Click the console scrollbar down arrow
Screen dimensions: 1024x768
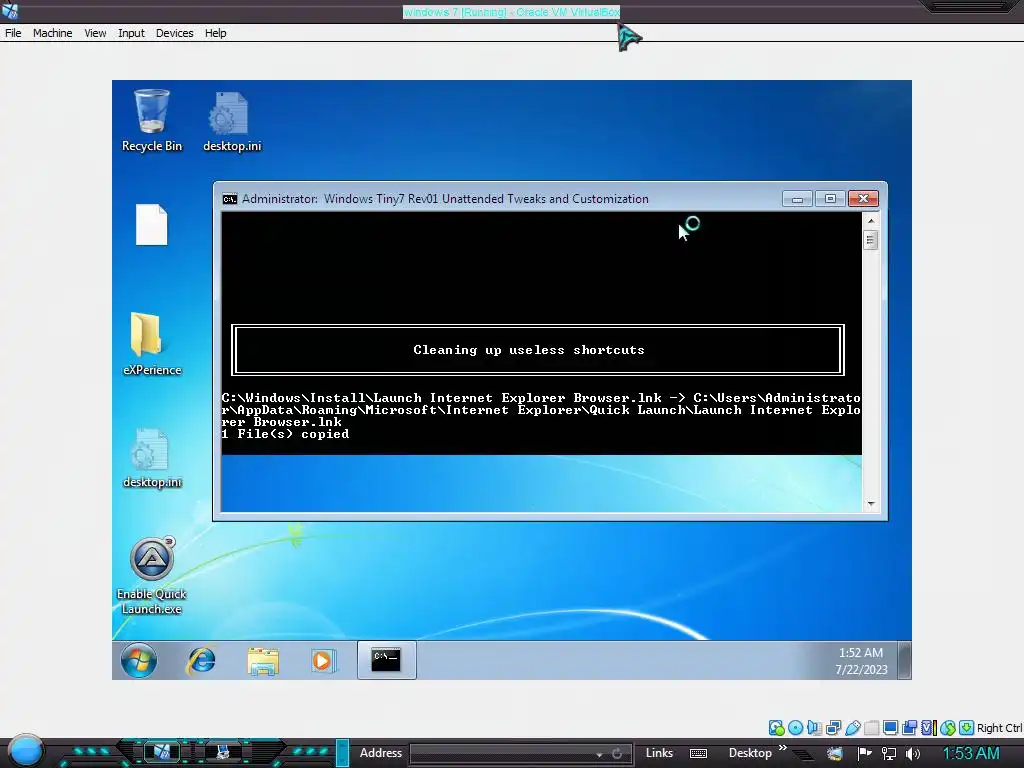(871, 504)
